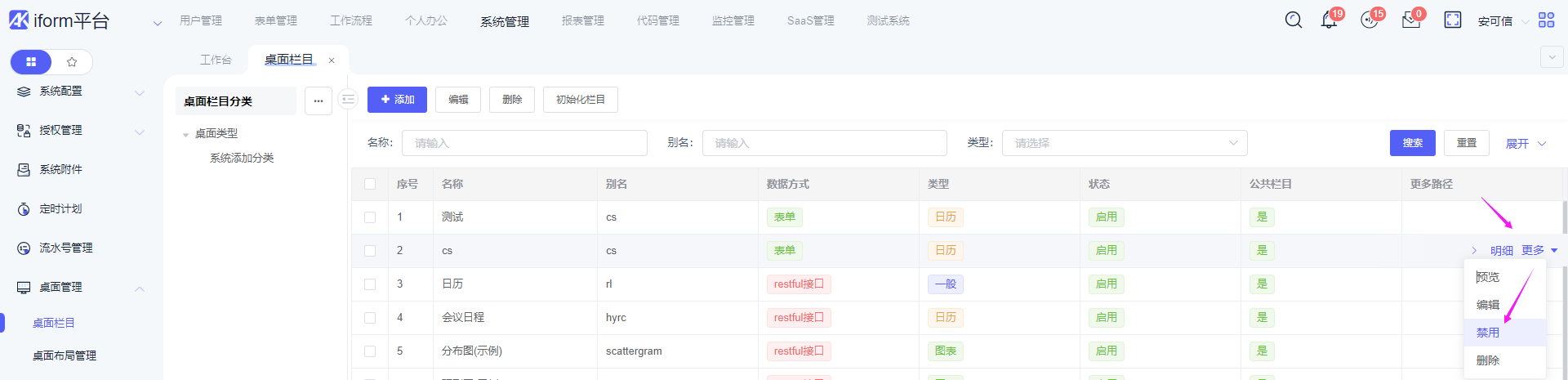Image resolution: width=1568 pixels, height=380 pixels.
Task: Open the 类型 select dropdown
Action: [1124, 143]
